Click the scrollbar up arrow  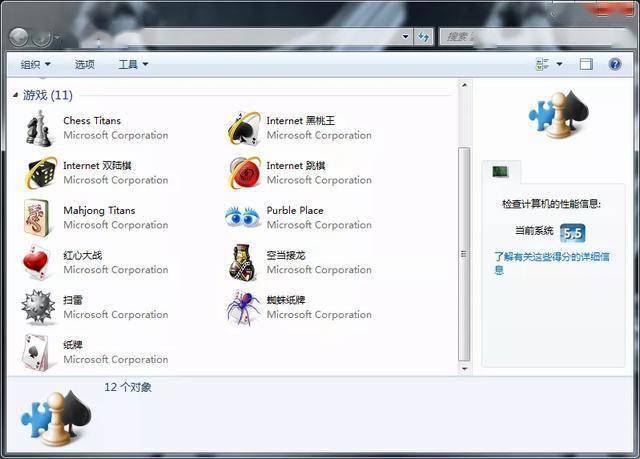(464, 85)
